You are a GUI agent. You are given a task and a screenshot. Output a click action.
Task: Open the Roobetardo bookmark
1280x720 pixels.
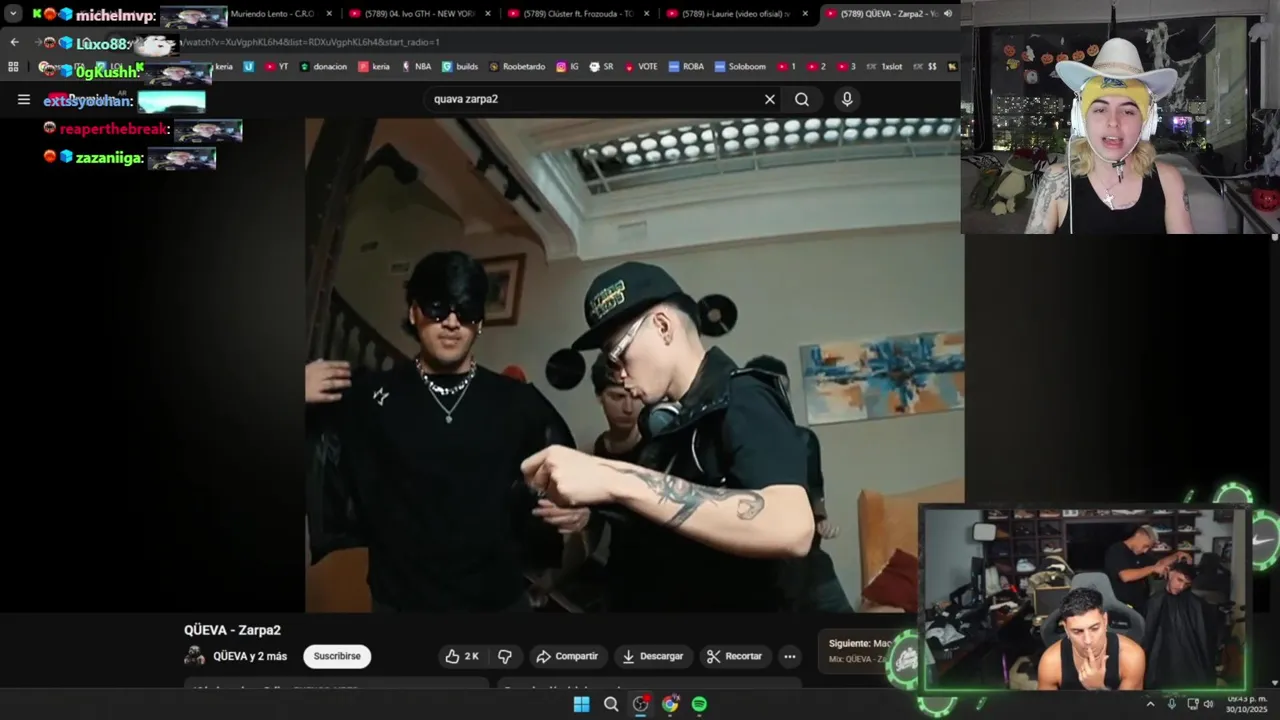pos(517,67)
